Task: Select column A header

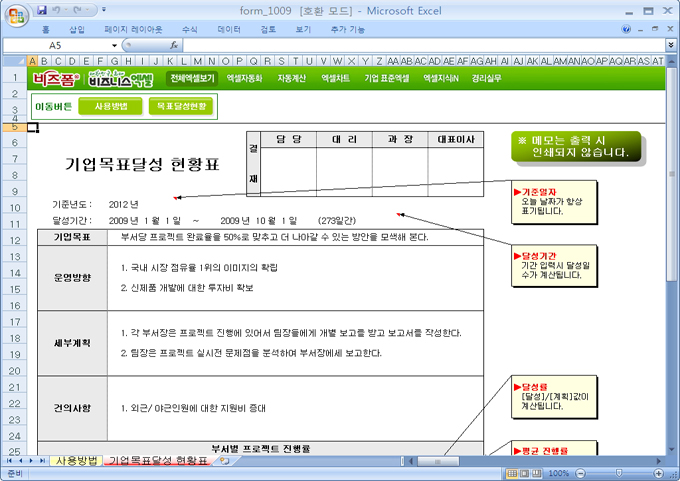Action: [x=33, y=61]
